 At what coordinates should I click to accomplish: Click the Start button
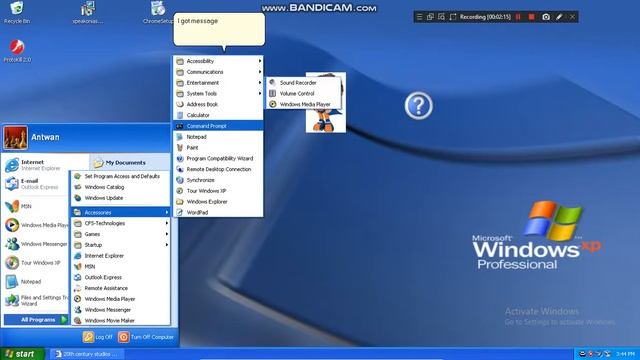click(x=22, y=354)
